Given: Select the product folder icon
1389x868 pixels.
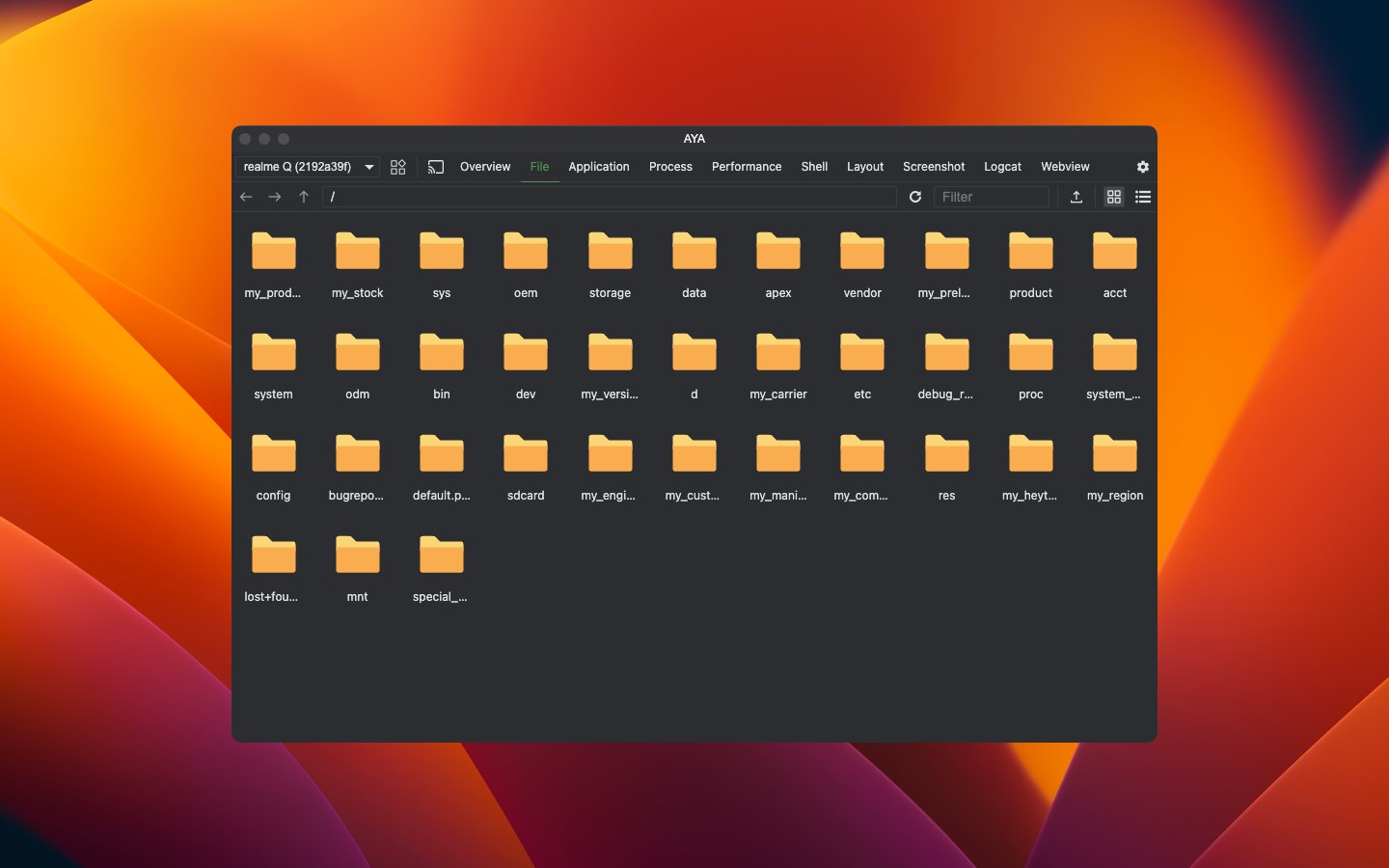Looking at the screenshot, I should click(1031, 251).
